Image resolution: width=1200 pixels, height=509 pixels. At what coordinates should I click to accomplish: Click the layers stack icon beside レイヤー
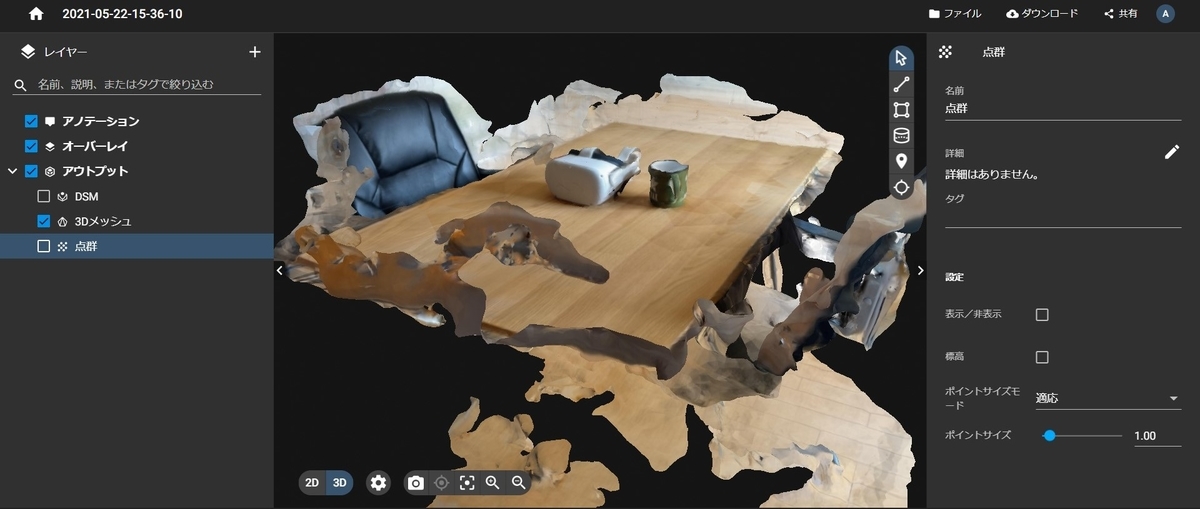(x=27, y=52)
